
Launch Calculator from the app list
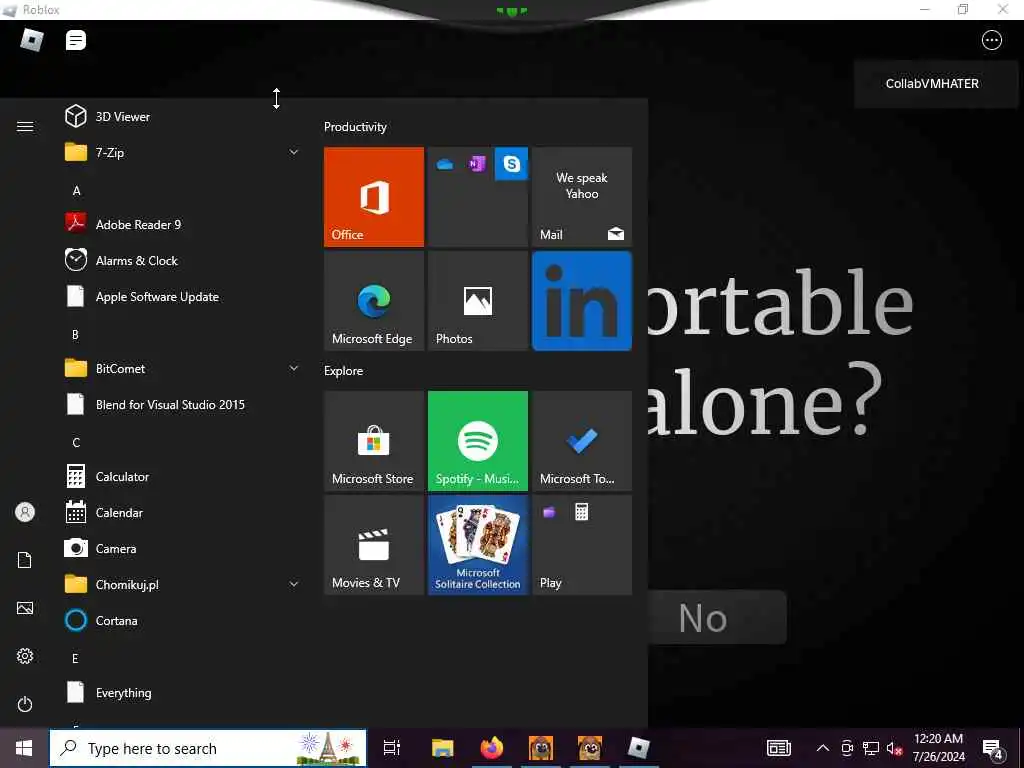(181, 476)
